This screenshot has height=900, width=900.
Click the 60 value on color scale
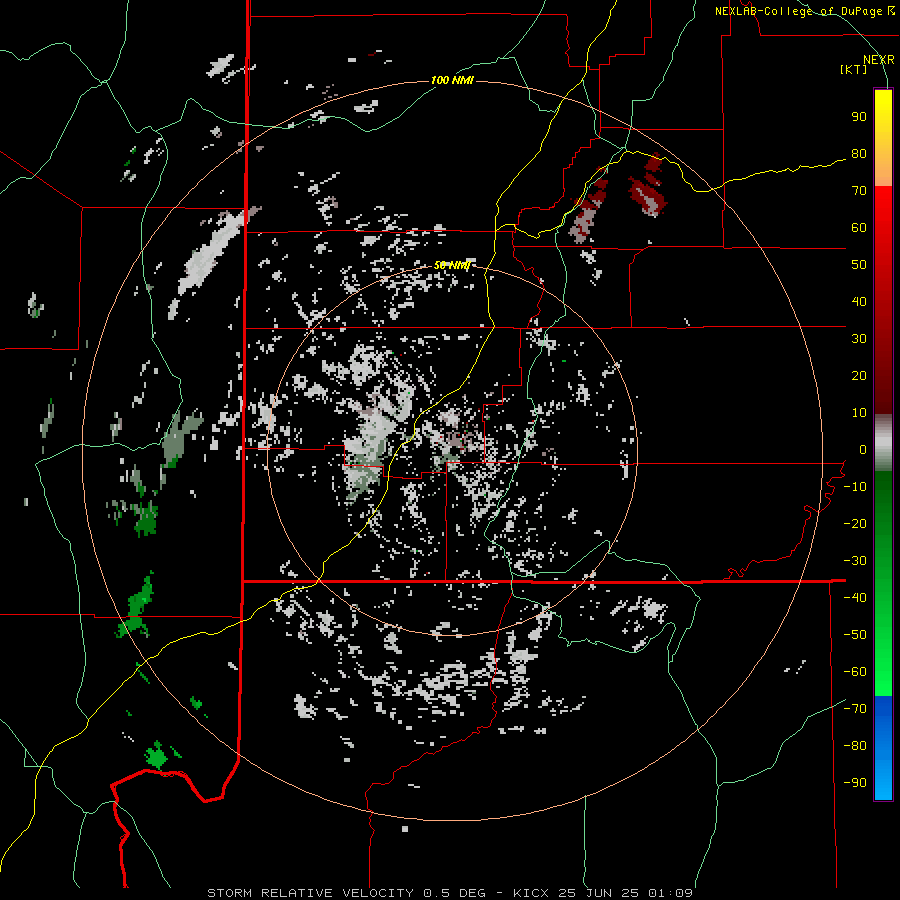(x=859, y=228)
